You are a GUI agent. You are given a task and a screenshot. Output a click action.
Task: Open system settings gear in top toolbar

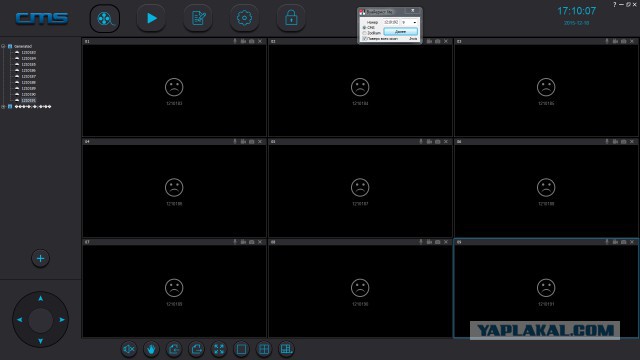tap(244, 18)
